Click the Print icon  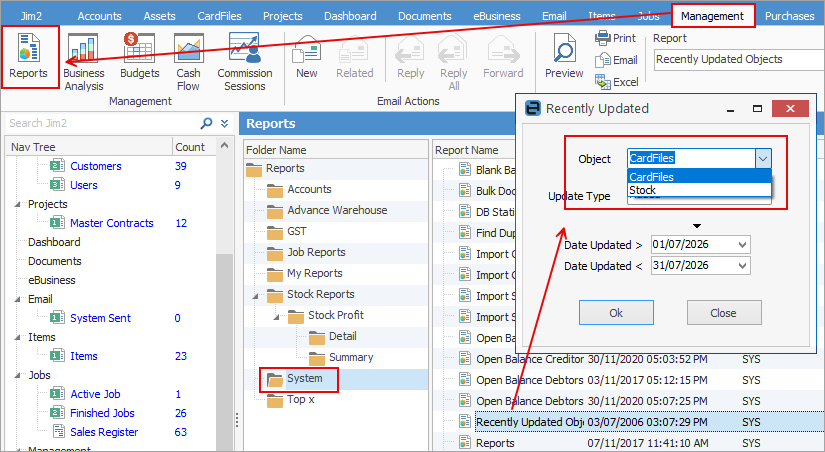[x=616, y=38]
